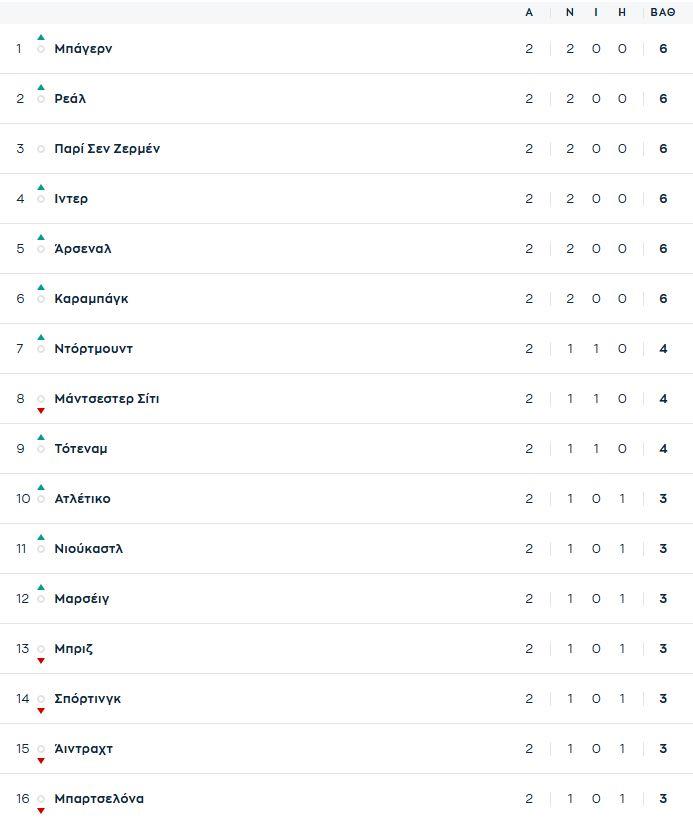Click the Η losses column header

pos(622,13)
